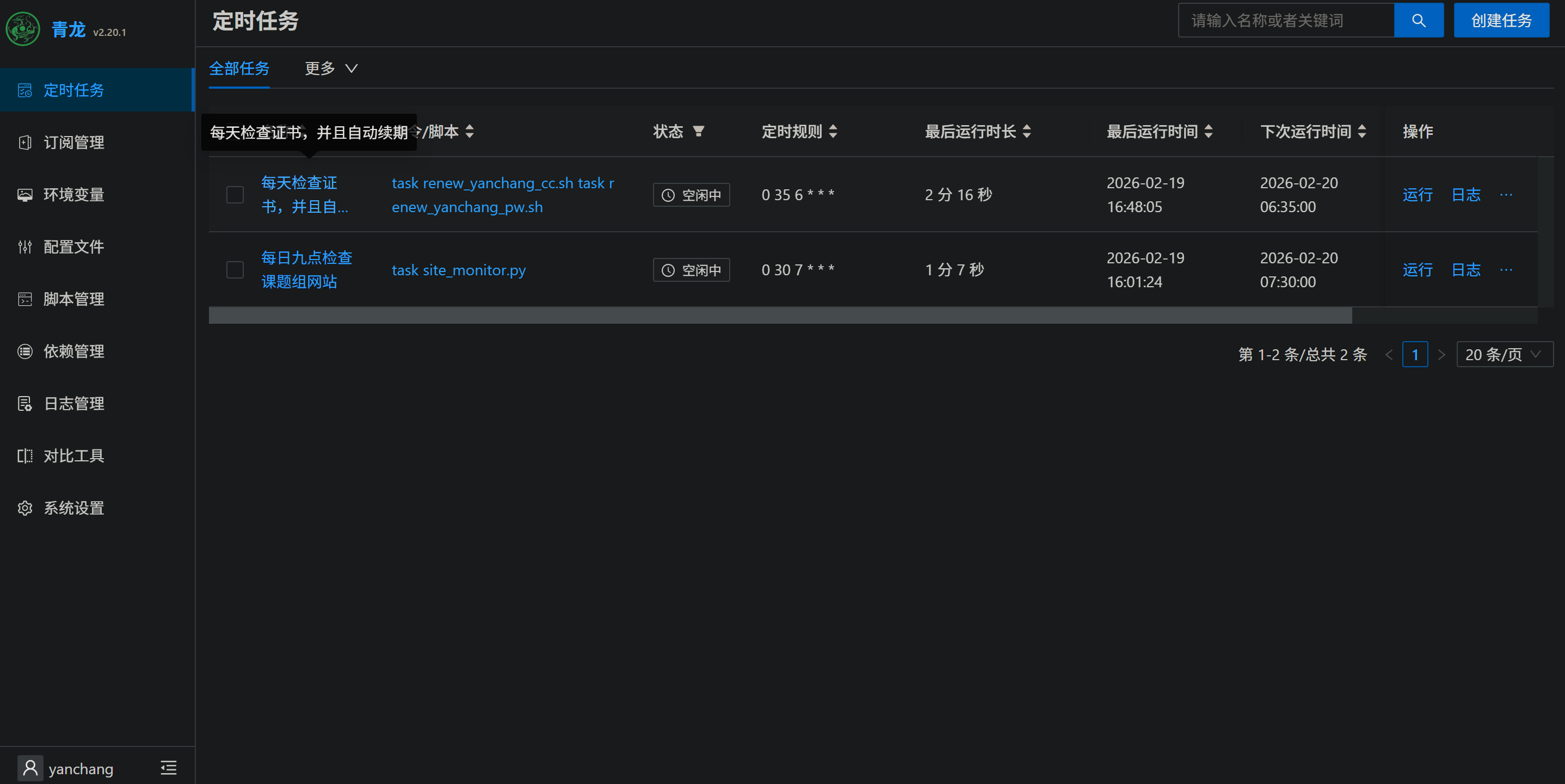
Task: Open 系统设置 from the sidebar
Action: coord(73,508)
